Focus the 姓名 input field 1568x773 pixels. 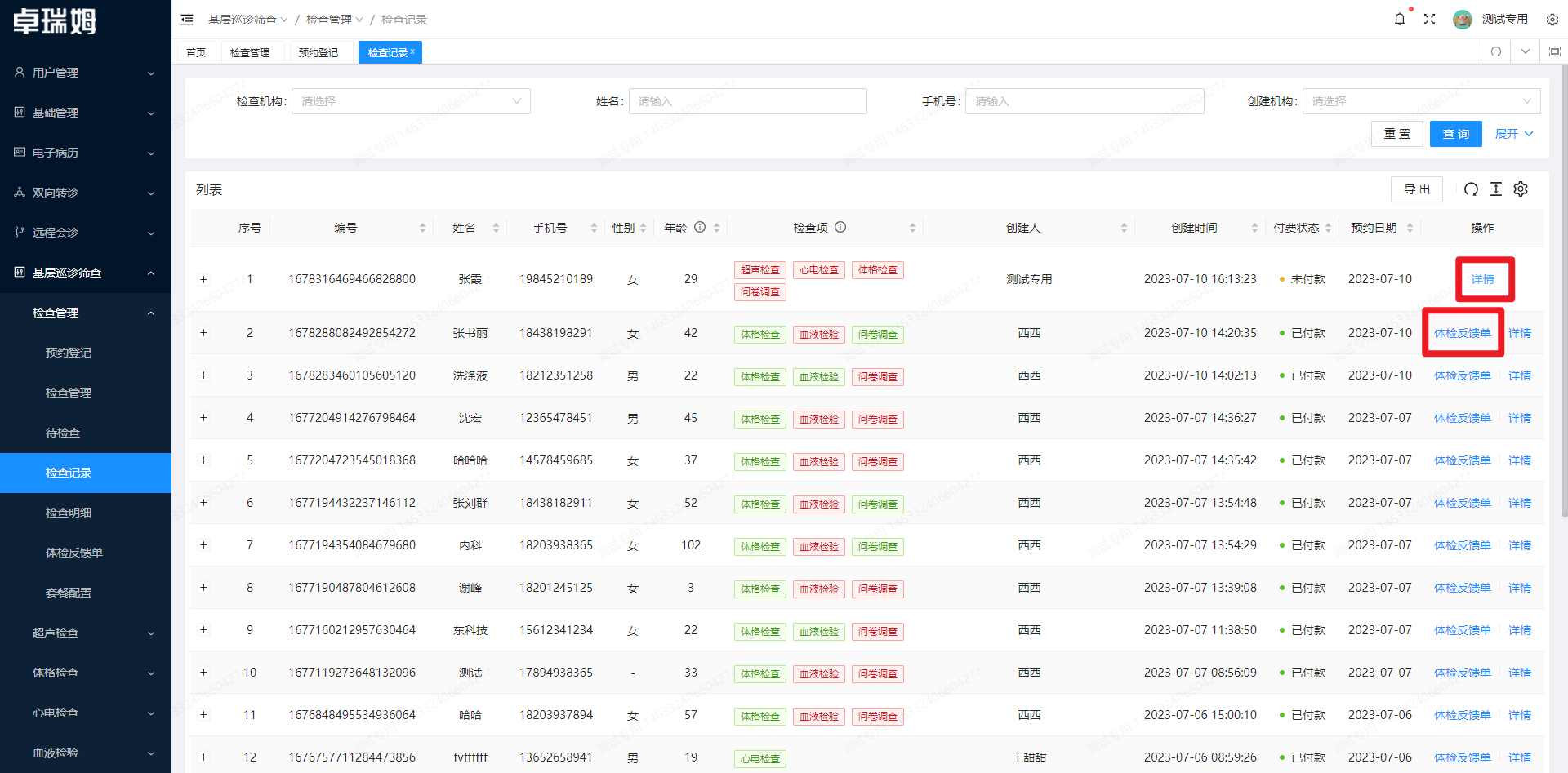tap(748, 101)
